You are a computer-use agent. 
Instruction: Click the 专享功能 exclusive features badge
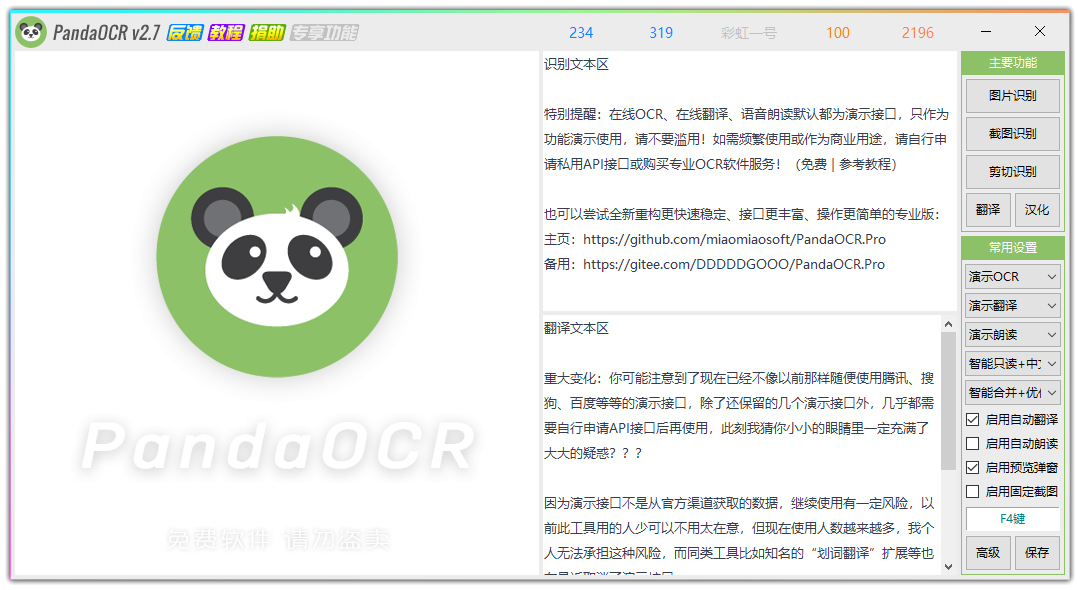[x=323, y=33]
